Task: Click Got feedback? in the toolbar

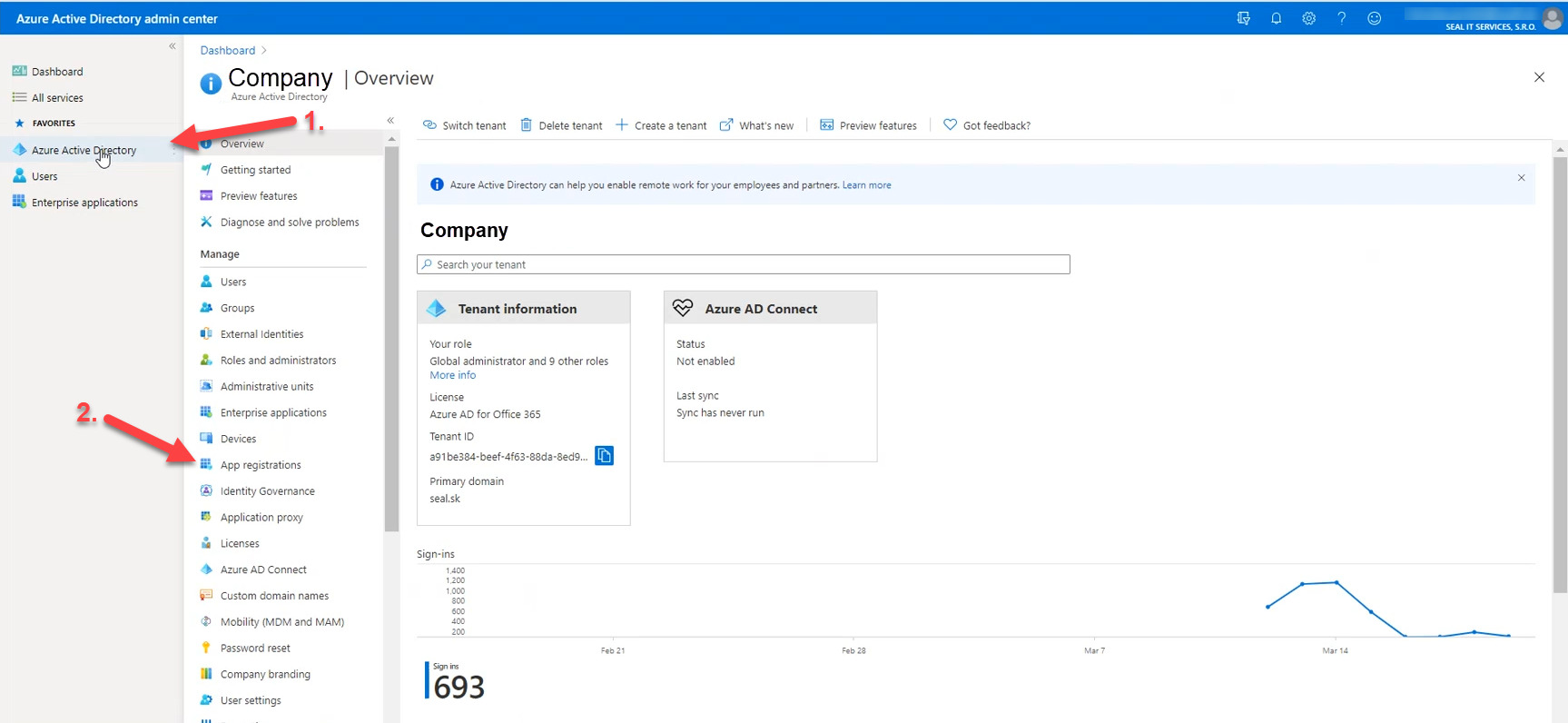Action: click(x=987, y=125)
